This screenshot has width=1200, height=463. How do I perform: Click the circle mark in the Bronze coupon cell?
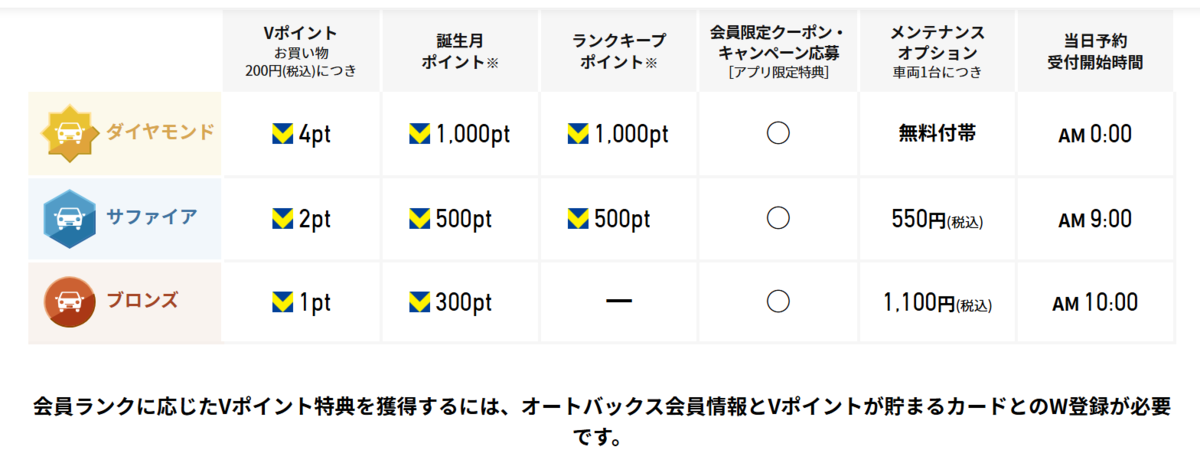(778, 301)
